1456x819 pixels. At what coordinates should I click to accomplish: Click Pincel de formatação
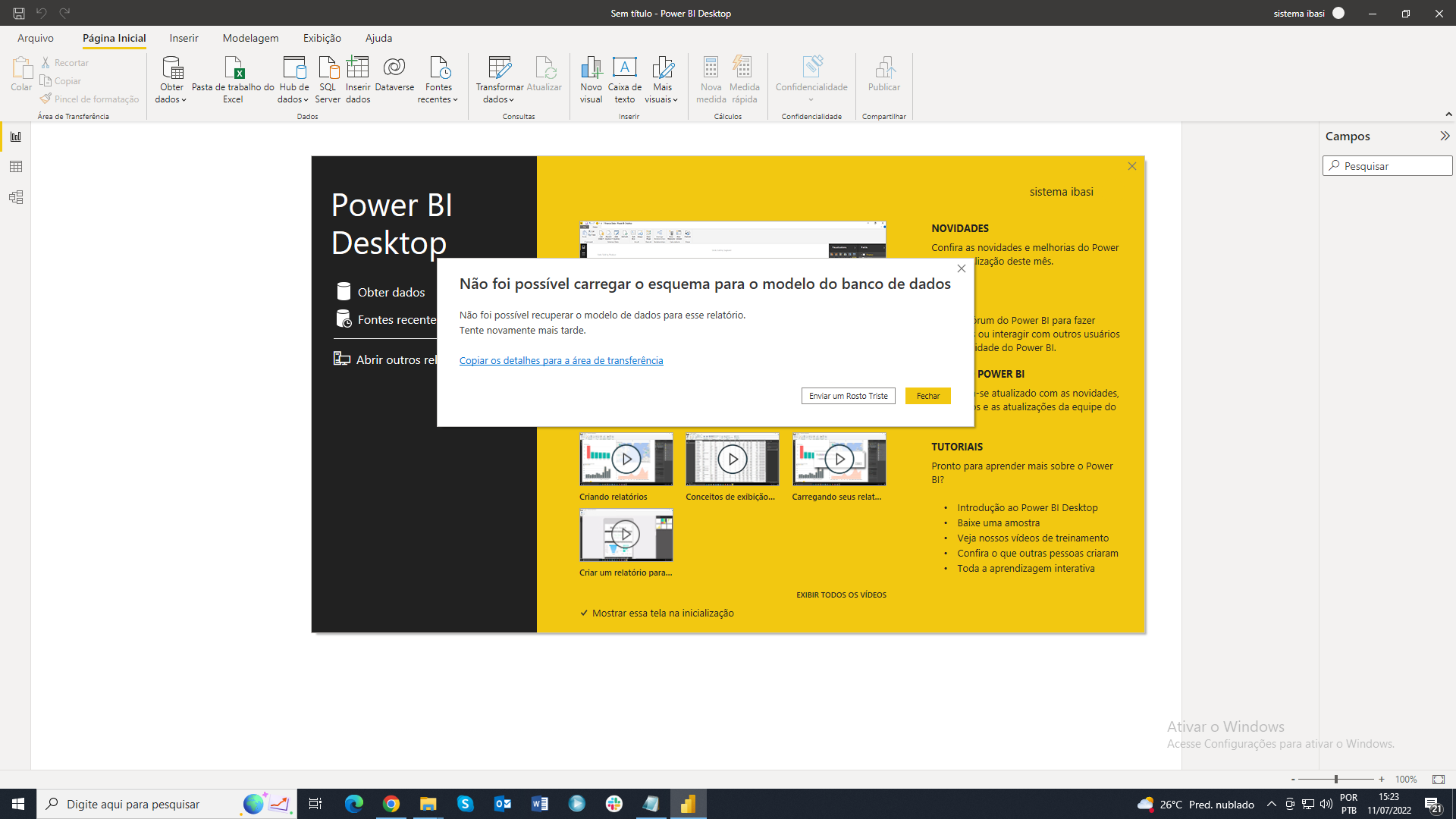89,99
